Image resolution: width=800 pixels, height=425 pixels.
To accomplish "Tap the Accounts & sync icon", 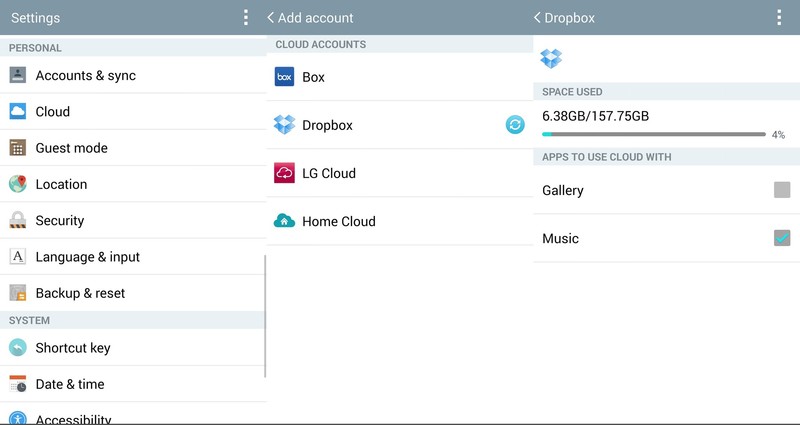I will (18, 75).
